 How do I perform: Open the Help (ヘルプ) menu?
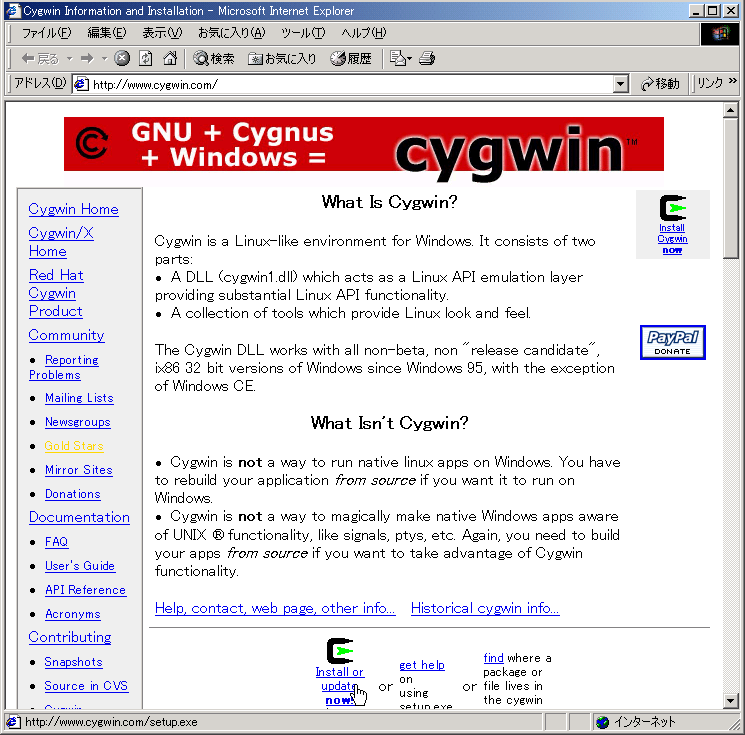point(363,33)
